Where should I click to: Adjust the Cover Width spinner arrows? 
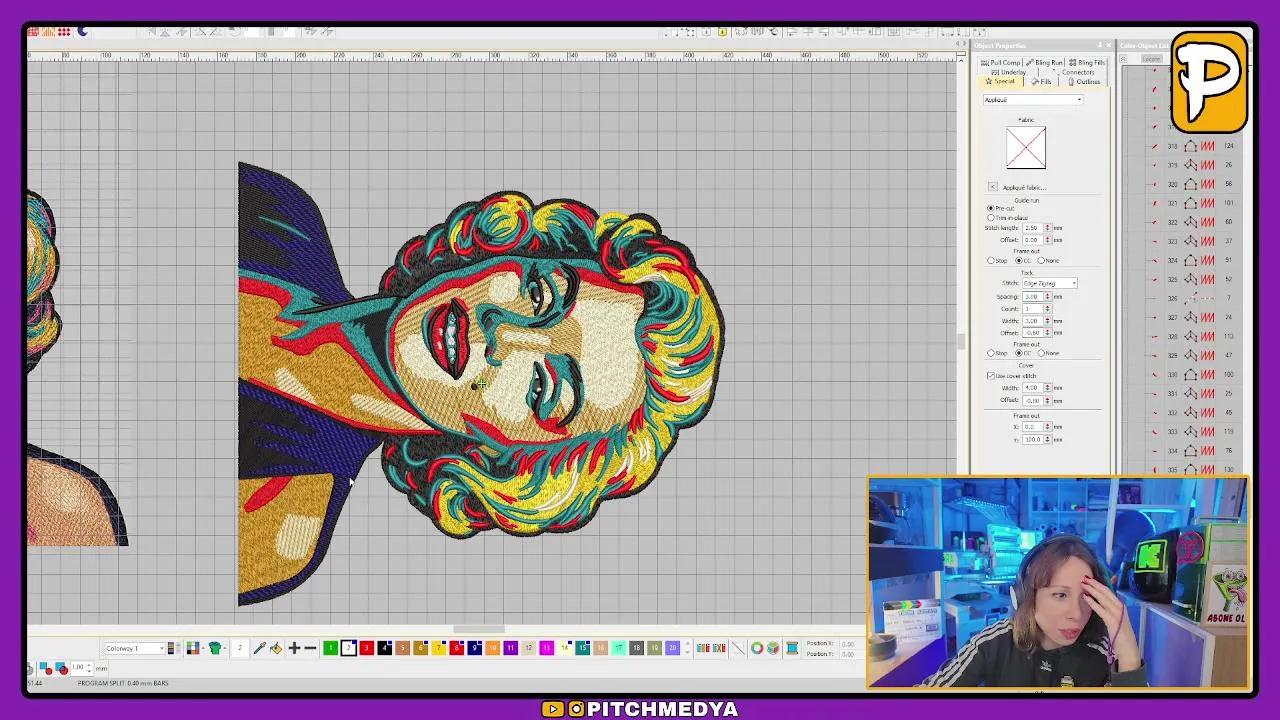pos(1047,388)
